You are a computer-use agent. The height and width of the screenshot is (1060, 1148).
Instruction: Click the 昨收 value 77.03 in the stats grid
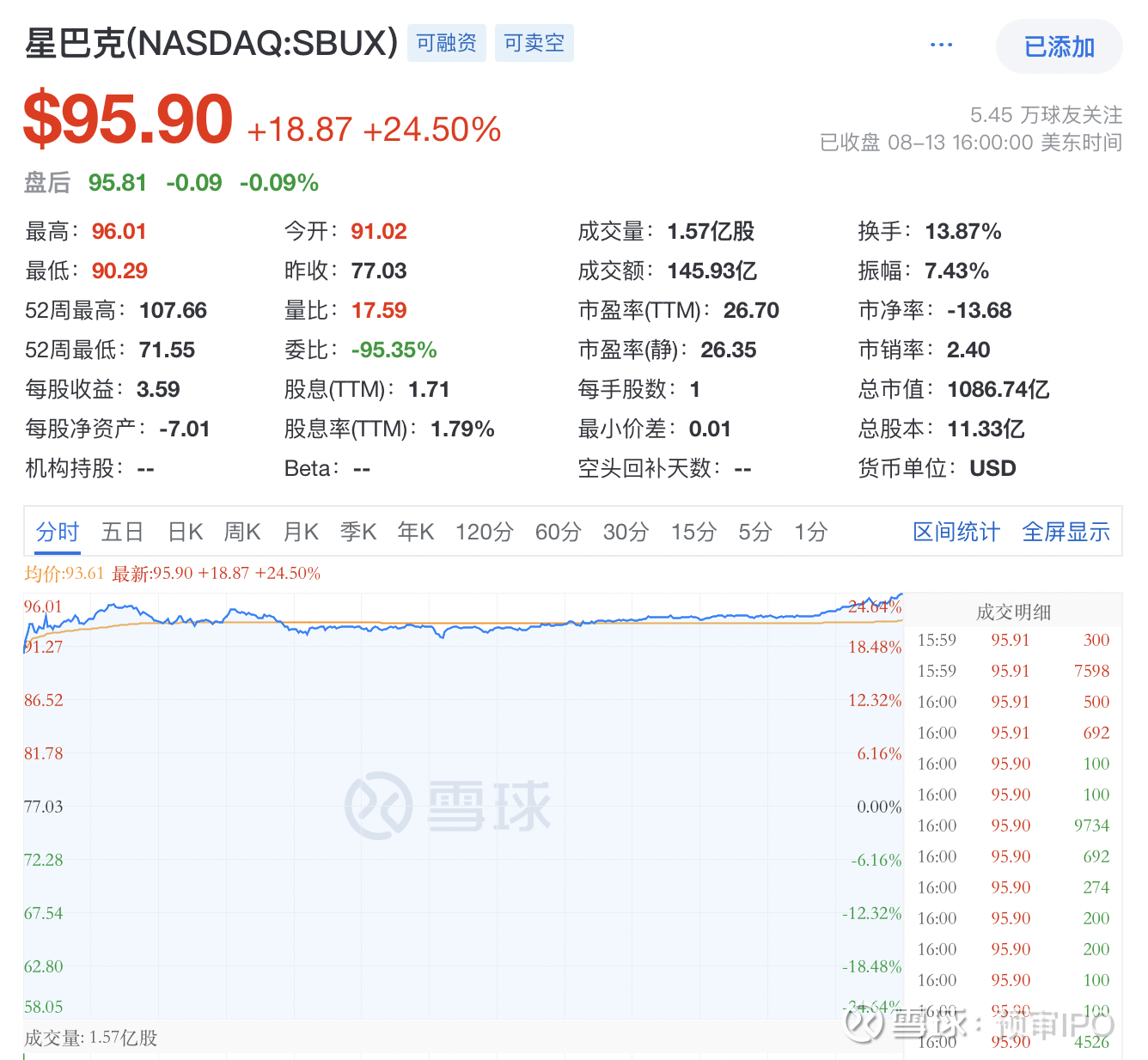(x=379, y=271)
